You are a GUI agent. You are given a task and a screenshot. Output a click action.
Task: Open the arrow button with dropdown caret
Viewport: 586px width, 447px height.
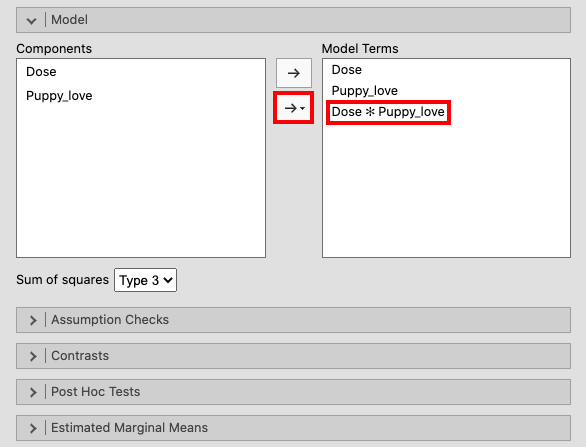[x=294, y=108]
